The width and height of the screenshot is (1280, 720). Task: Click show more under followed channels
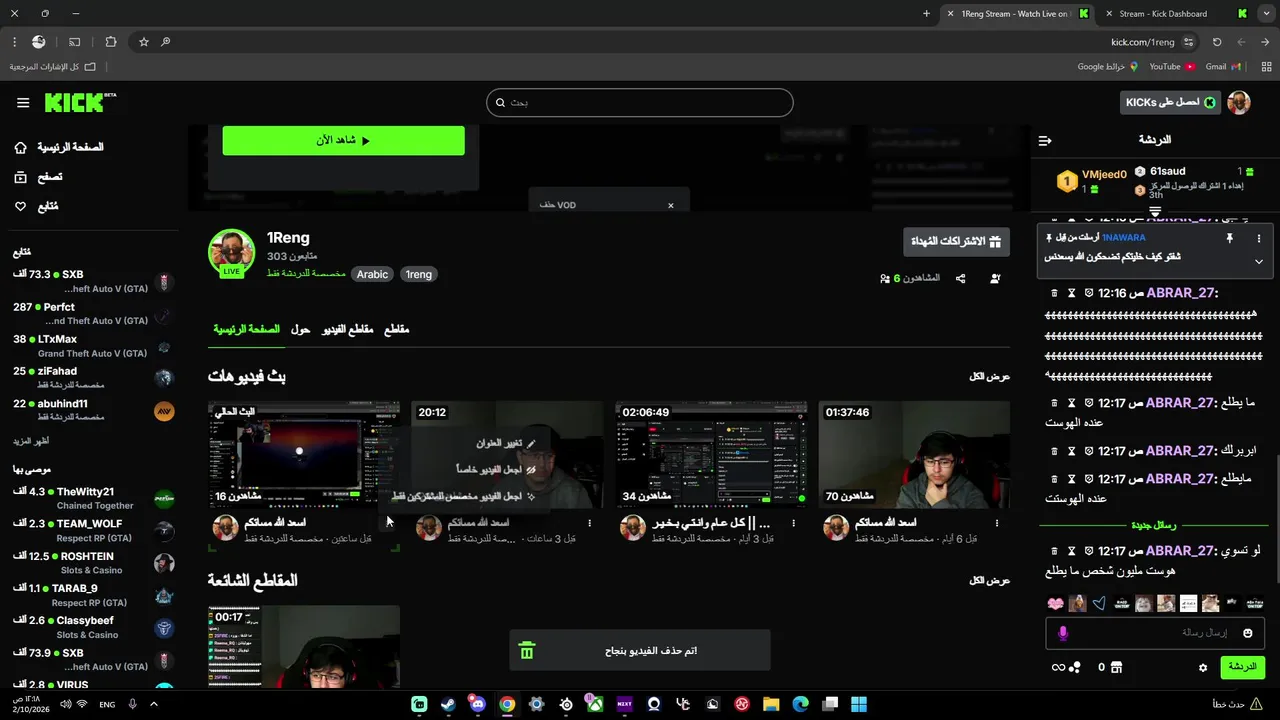pyautogui.click(x=31, y=441)
